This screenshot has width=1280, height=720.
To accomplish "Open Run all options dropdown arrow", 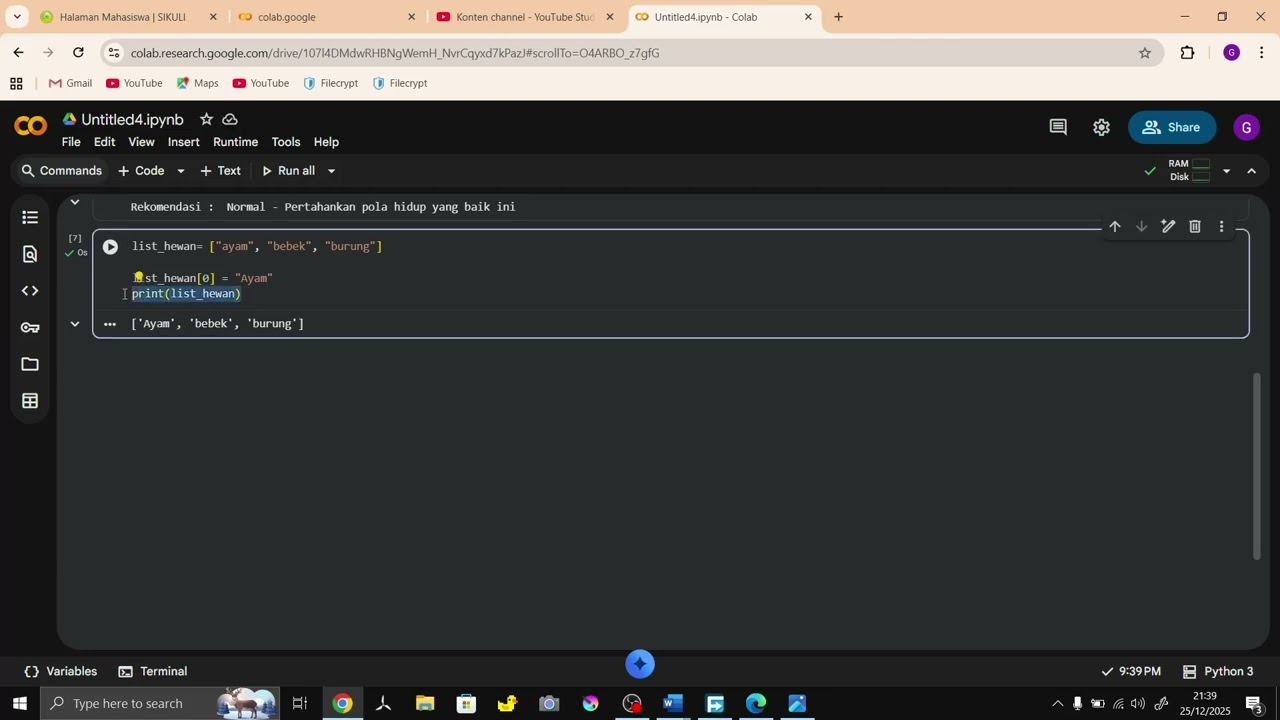I will tap(331, 171).
